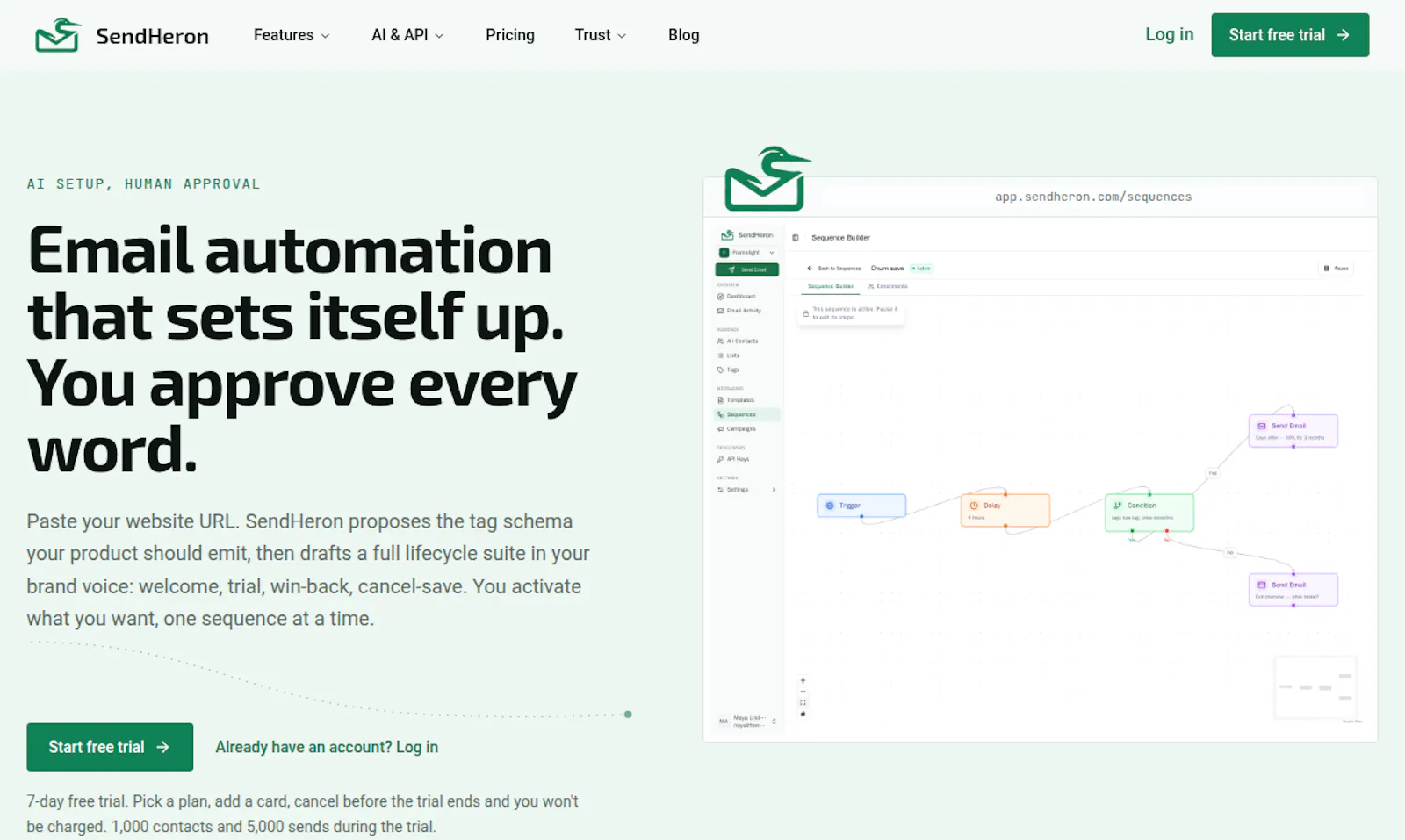Select the Delay node on canvas
Screen dimensions: 1405x840
pos(1005,510)
